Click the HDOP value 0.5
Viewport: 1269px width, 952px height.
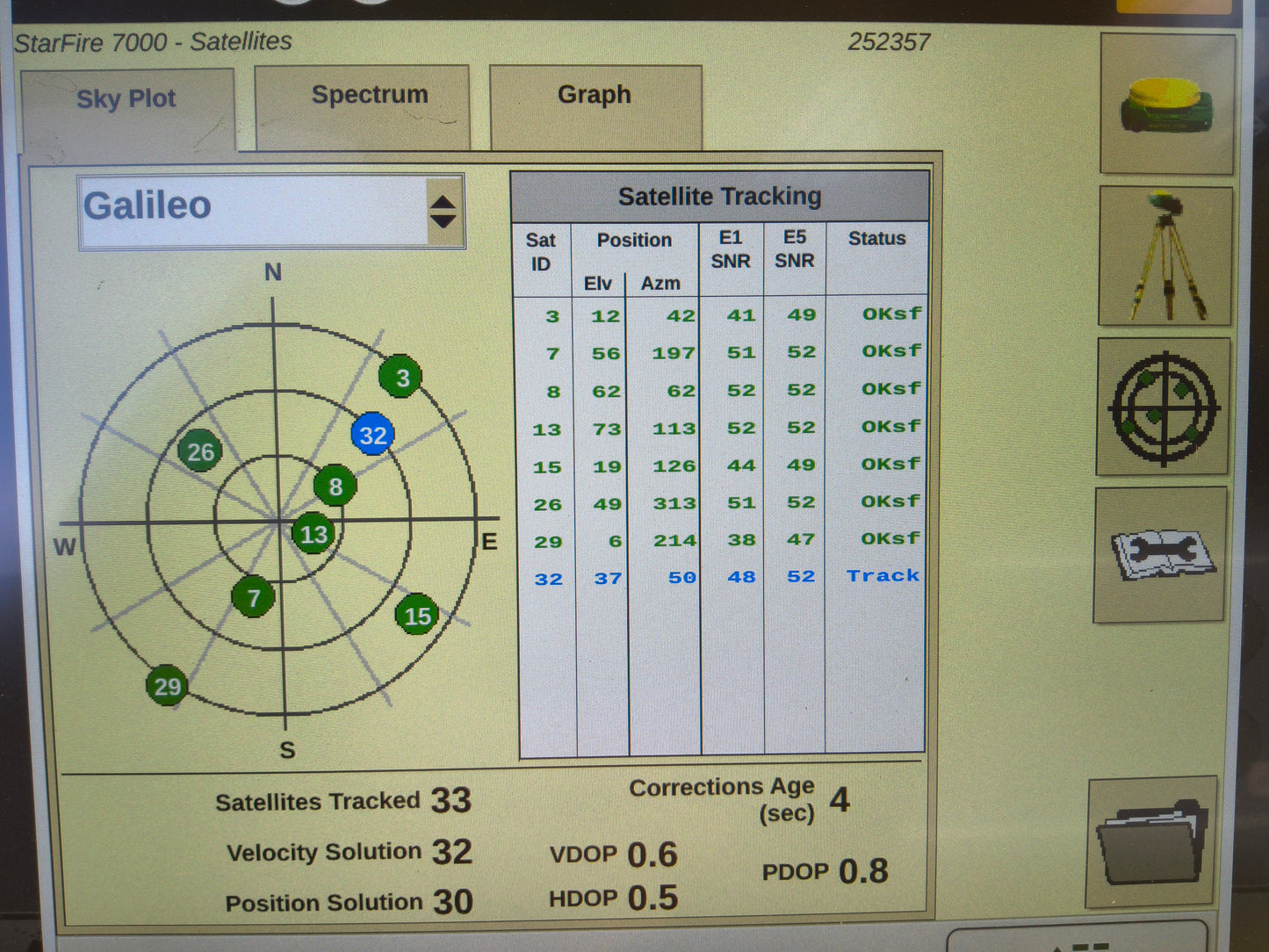click(653, 898)
